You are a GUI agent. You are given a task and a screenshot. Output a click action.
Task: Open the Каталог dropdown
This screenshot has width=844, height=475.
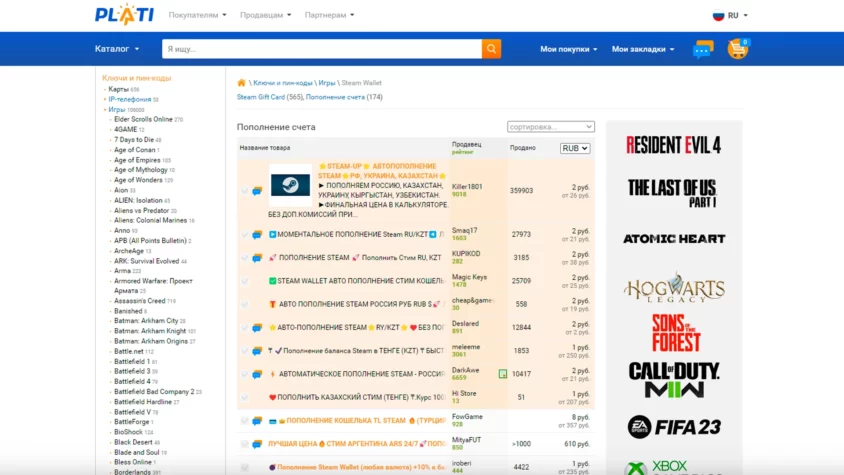[x=117, y=49]
